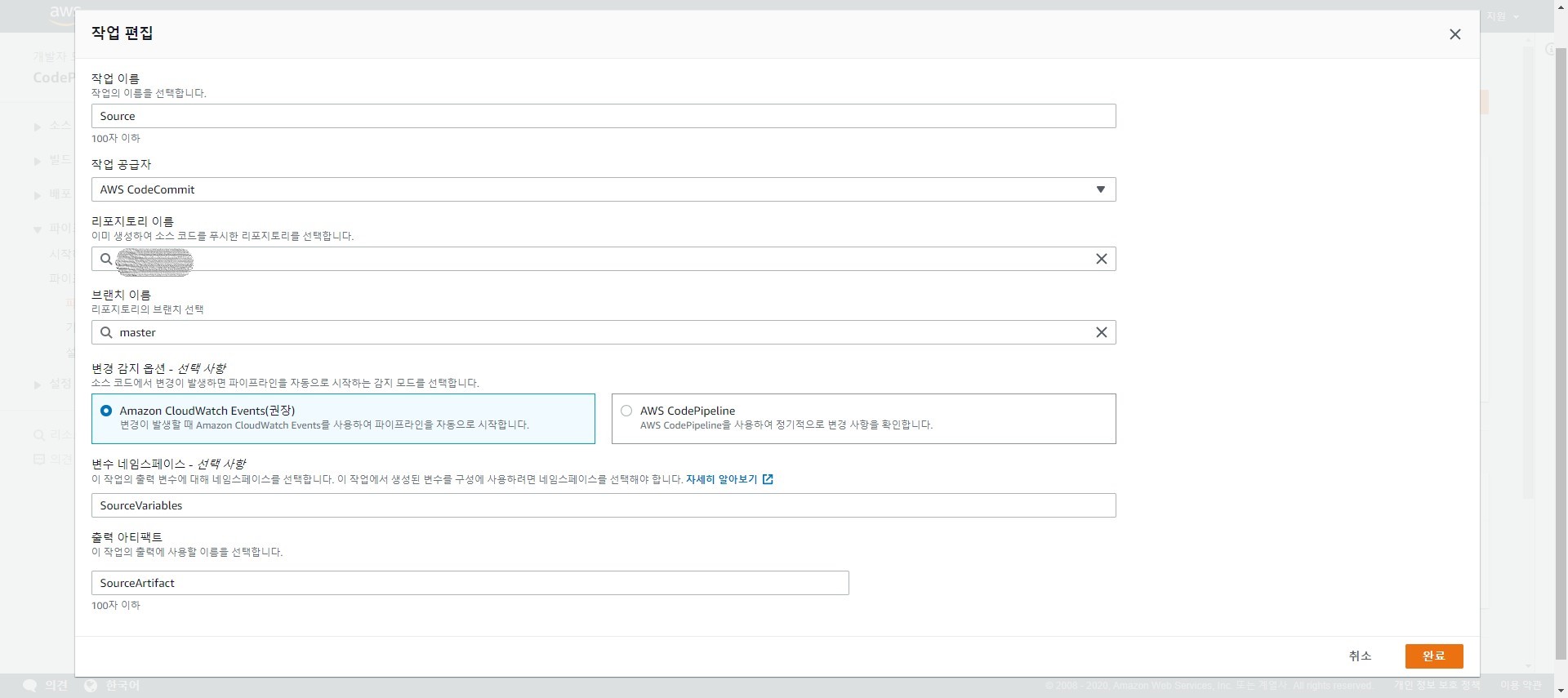Open the AWS CodeCommit action provider dropdown

pos(603,189)
